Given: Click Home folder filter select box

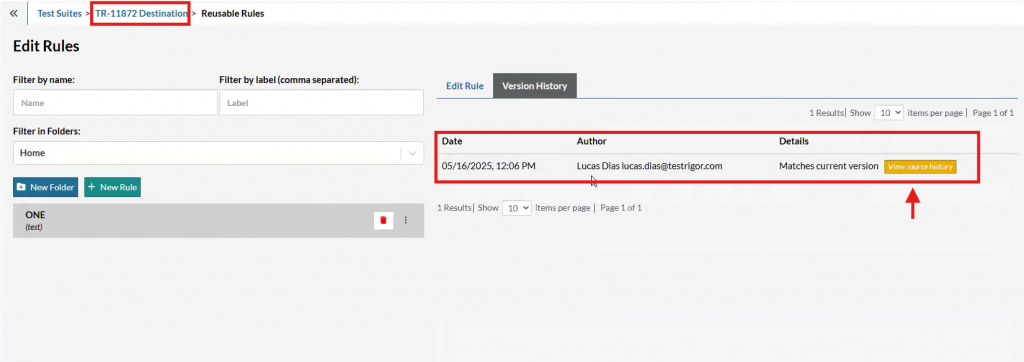Looking at the screenshot, I should click(x=218, y=153).
